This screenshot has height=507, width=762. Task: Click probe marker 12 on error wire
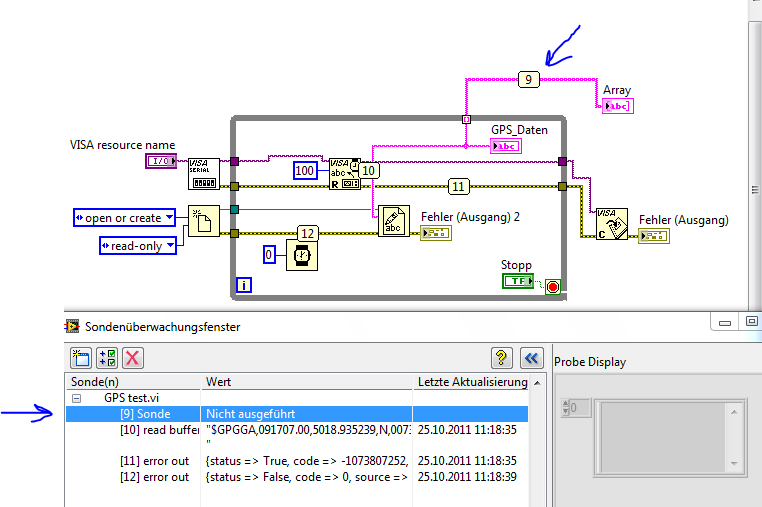308,233
